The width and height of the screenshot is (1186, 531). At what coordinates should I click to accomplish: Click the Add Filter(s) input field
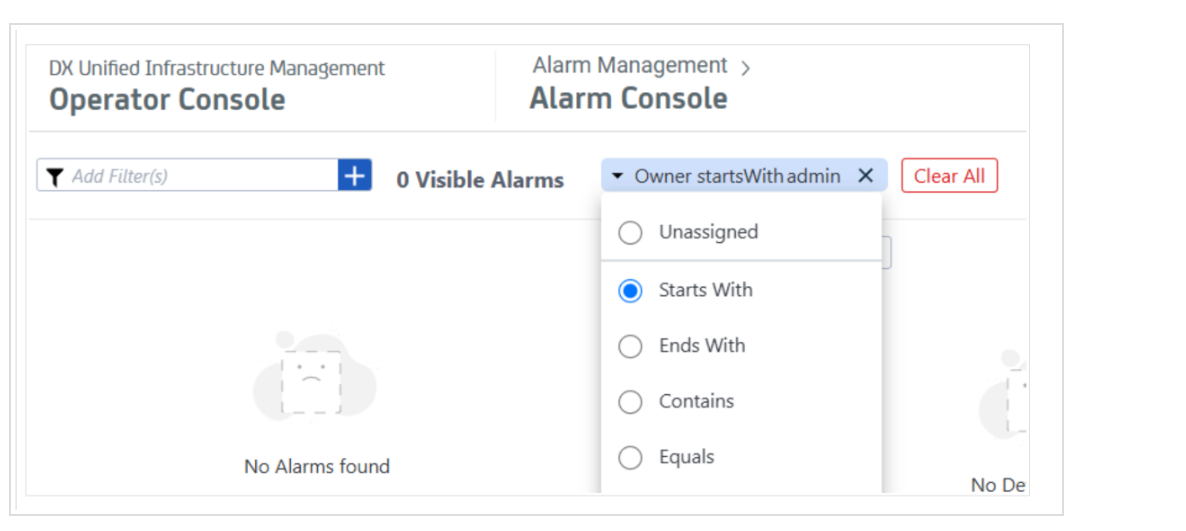[x=200, y=176]
